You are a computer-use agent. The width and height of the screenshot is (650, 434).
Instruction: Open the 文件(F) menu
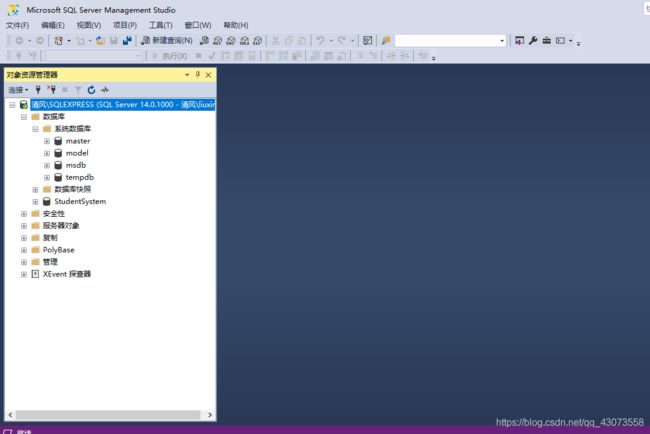coord(17,25)
